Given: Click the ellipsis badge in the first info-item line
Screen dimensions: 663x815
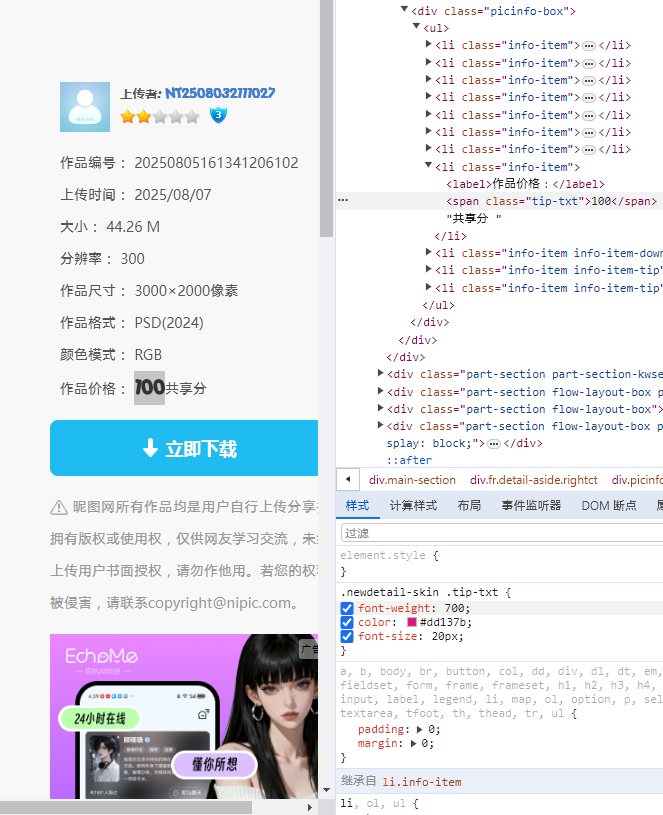Looking at the screenshot, I should (x=589, y=46).
